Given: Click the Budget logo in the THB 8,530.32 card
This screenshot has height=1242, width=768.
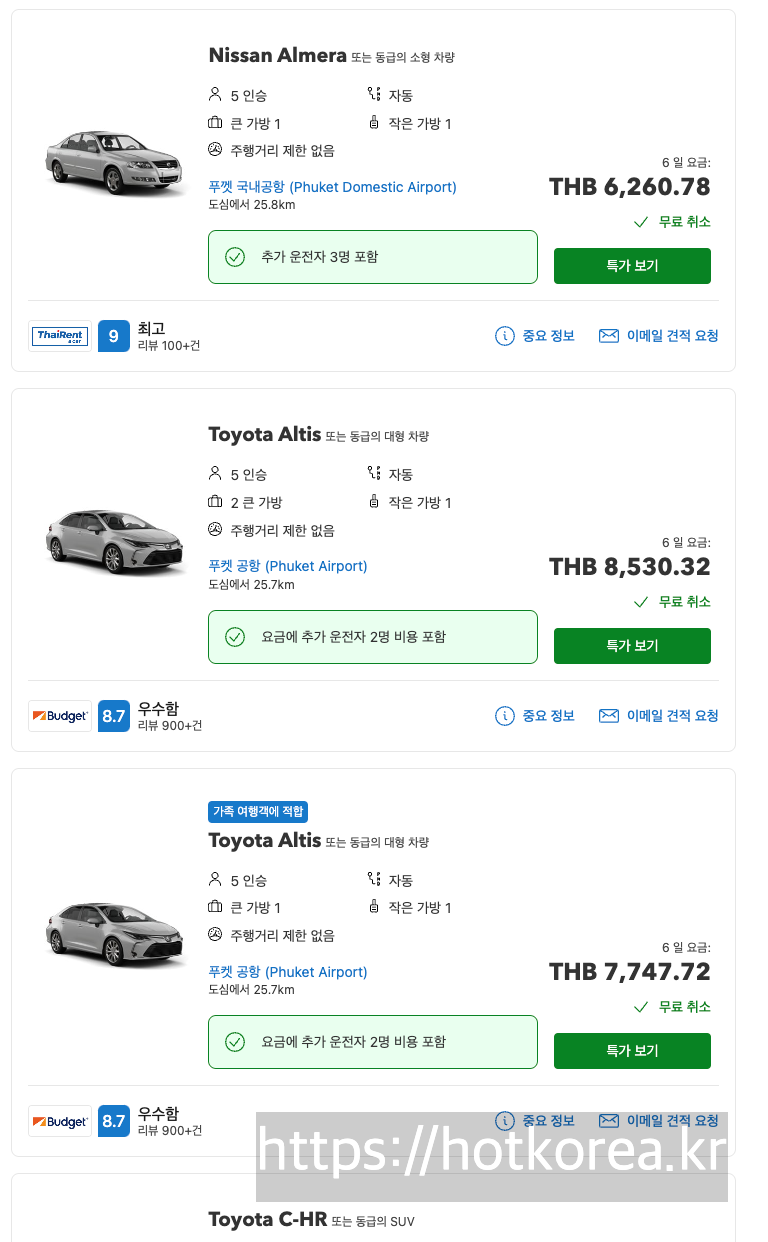Looking at the screenshot, I should coord(60,716).
